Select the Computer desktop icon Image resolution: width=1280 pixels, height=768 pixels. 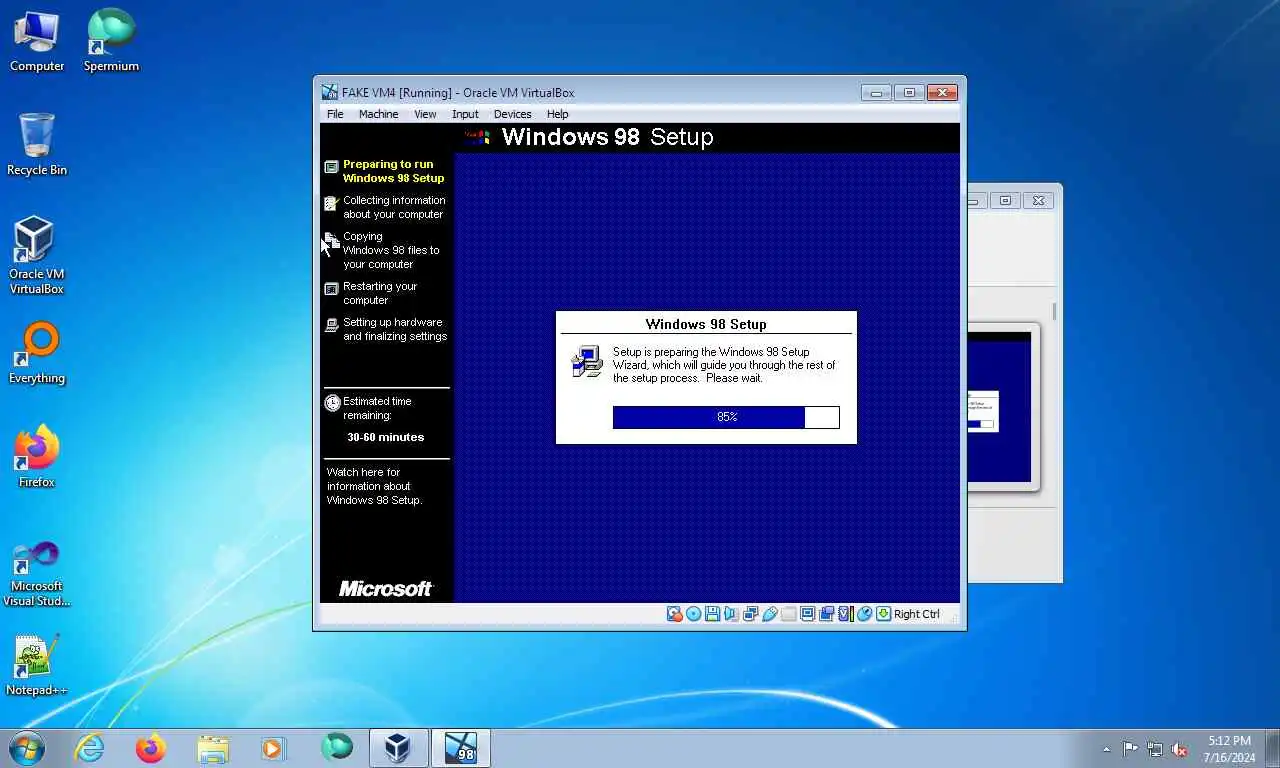point(37,42)
